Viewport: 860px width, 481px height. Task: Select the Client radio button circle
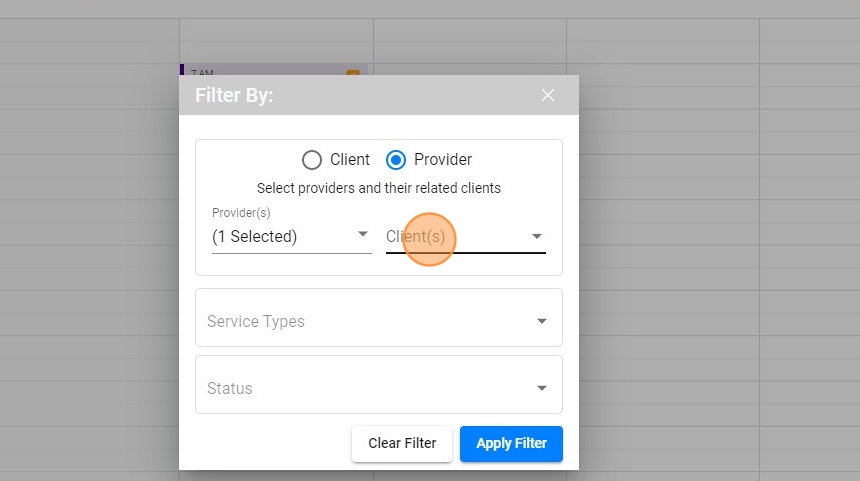(x=312, y=160)
